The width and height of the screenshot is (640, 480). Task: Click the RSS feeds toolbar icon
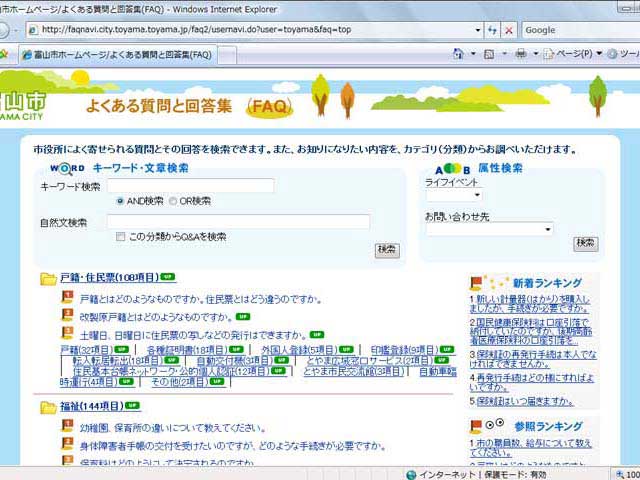[487, 54]
